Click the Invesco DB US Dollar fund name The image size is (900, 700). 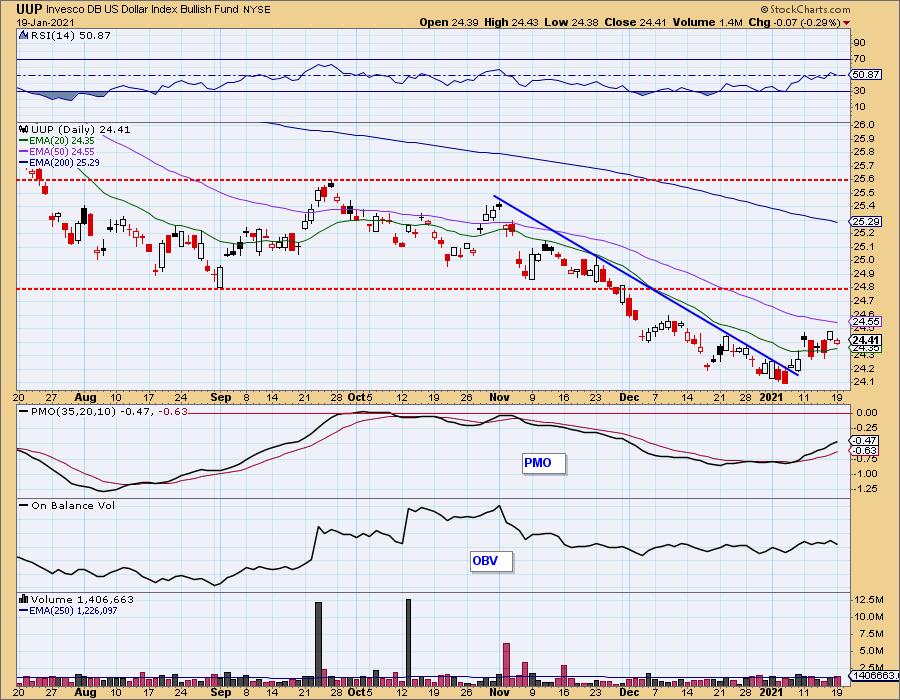(142, 10)
